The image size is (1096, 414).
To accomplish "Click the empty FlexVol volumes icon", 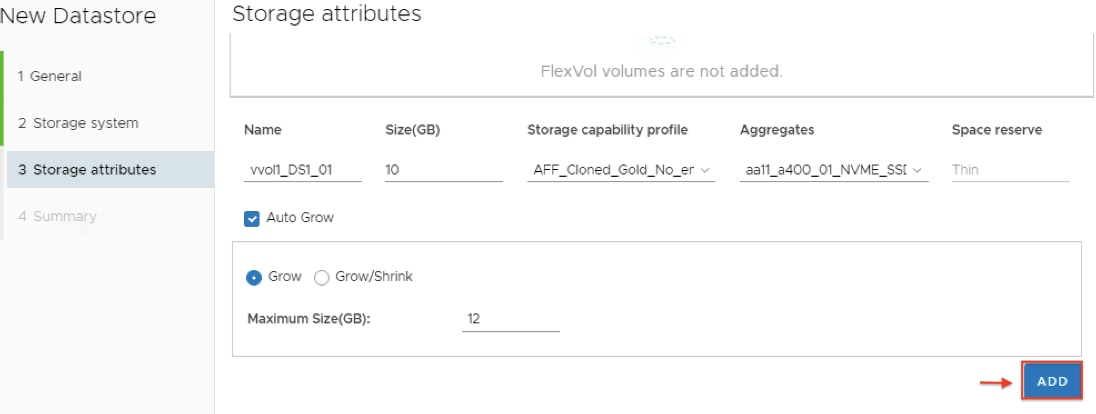I will [x=661, y=43].
